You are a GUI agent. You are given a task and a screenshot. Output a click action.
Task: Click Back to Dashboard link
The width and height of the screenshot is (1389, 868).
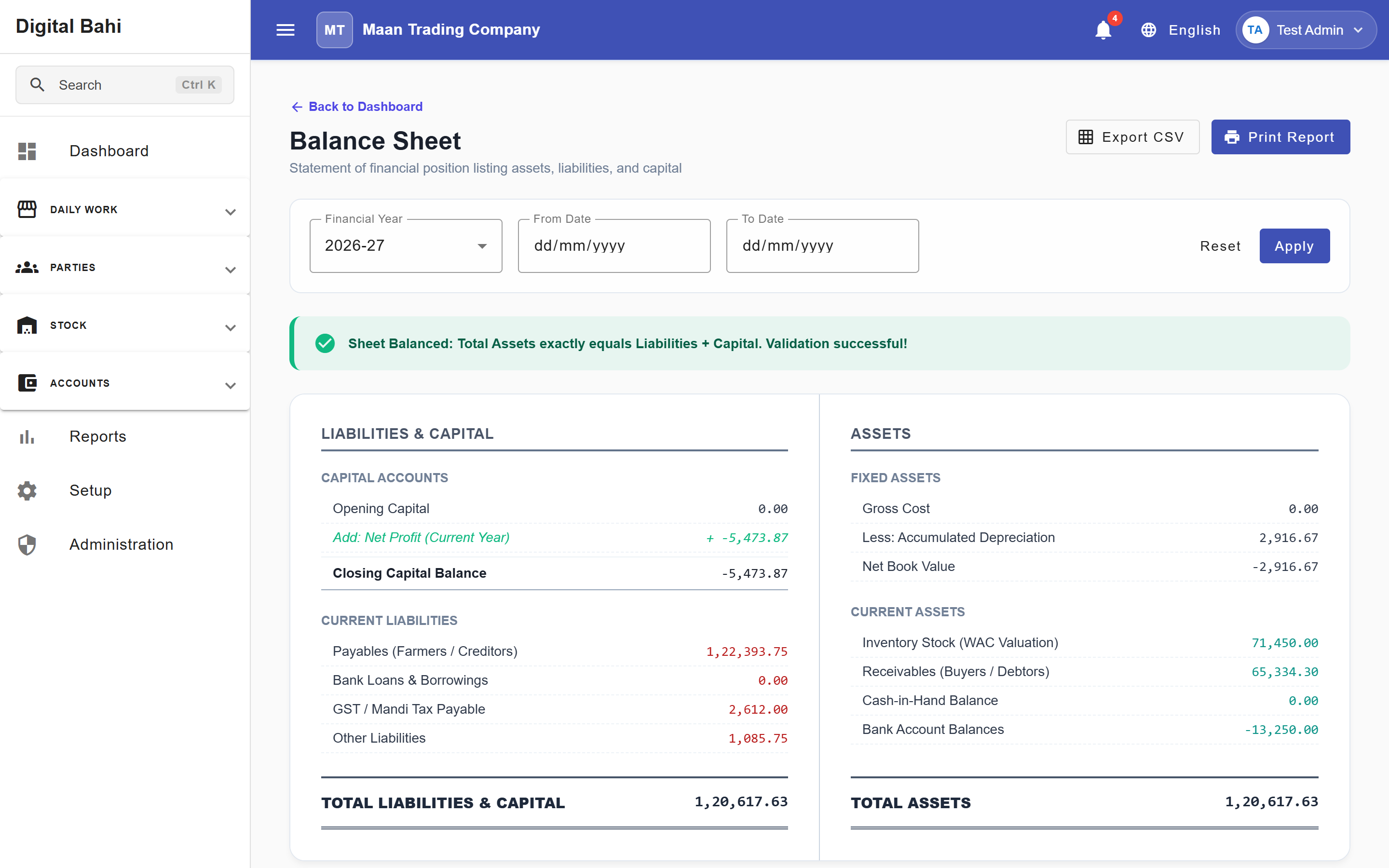[357, 107]
